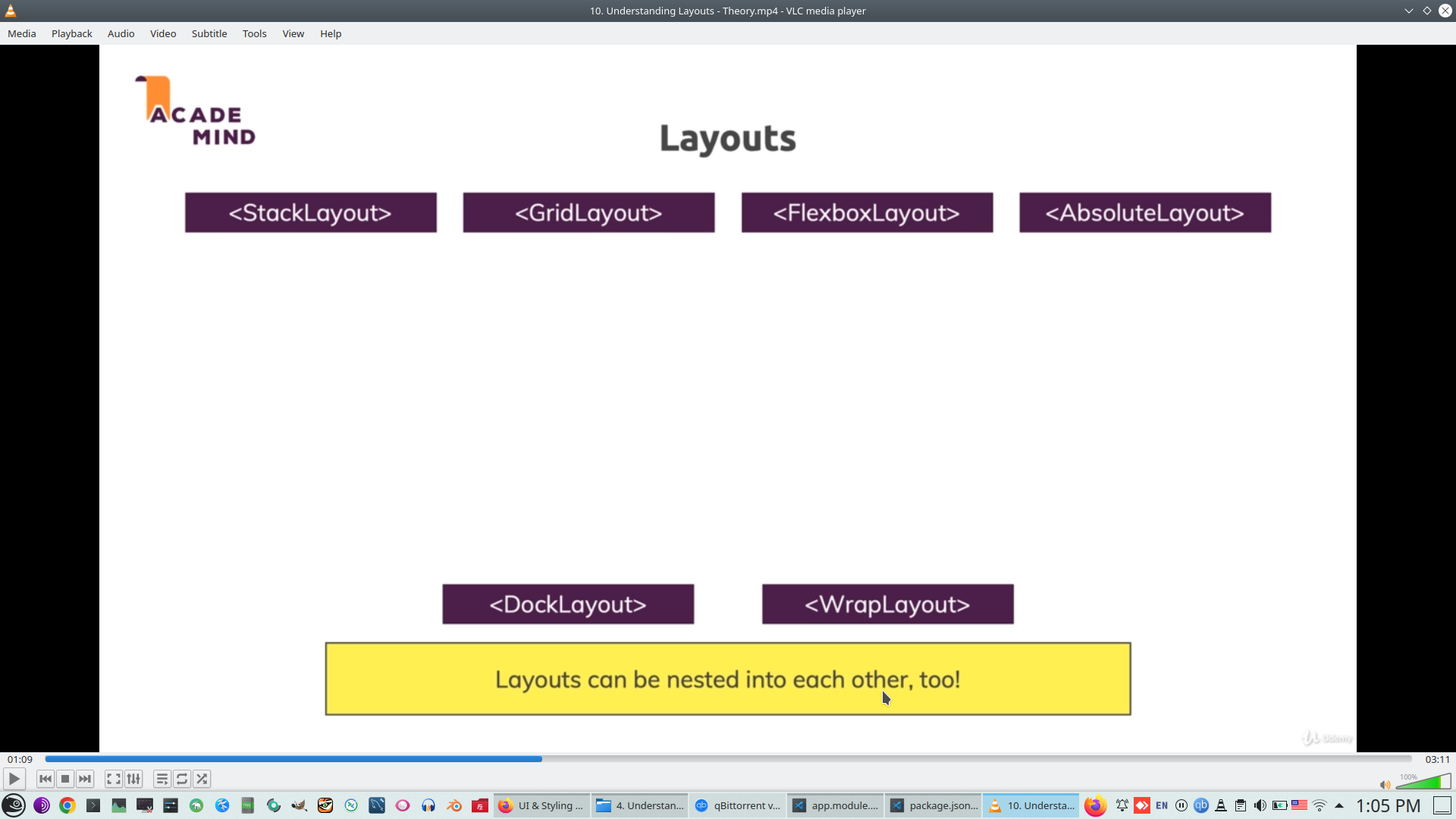
Task: Expand hidden system tray icons arrow
Action: [1339, 805]
